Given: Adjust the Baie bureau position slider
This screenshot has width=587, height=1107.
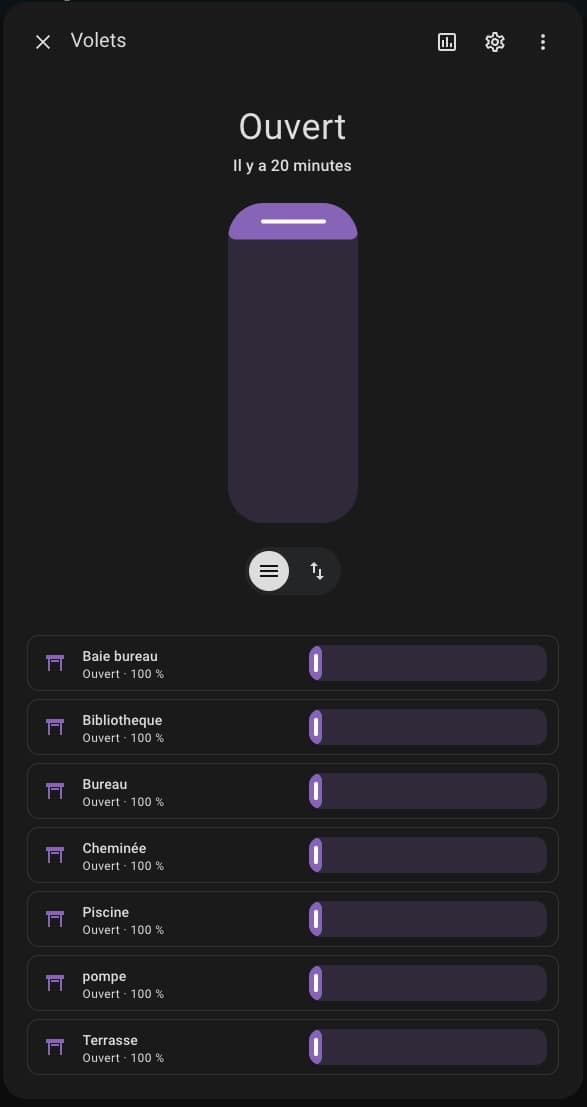Looking at the screenshot, I should [x=427, y=663].
